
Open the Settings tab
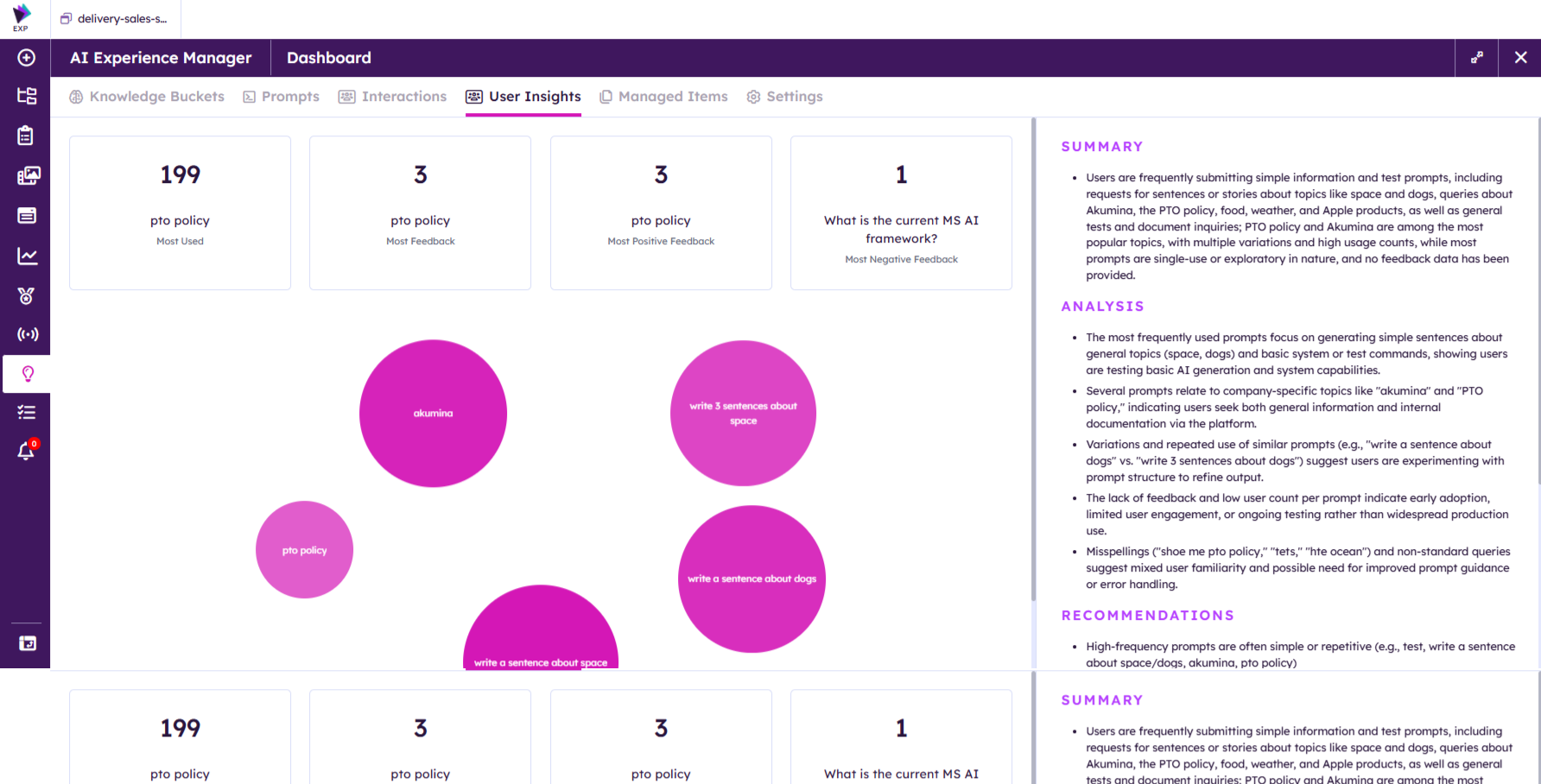[784, 97]
